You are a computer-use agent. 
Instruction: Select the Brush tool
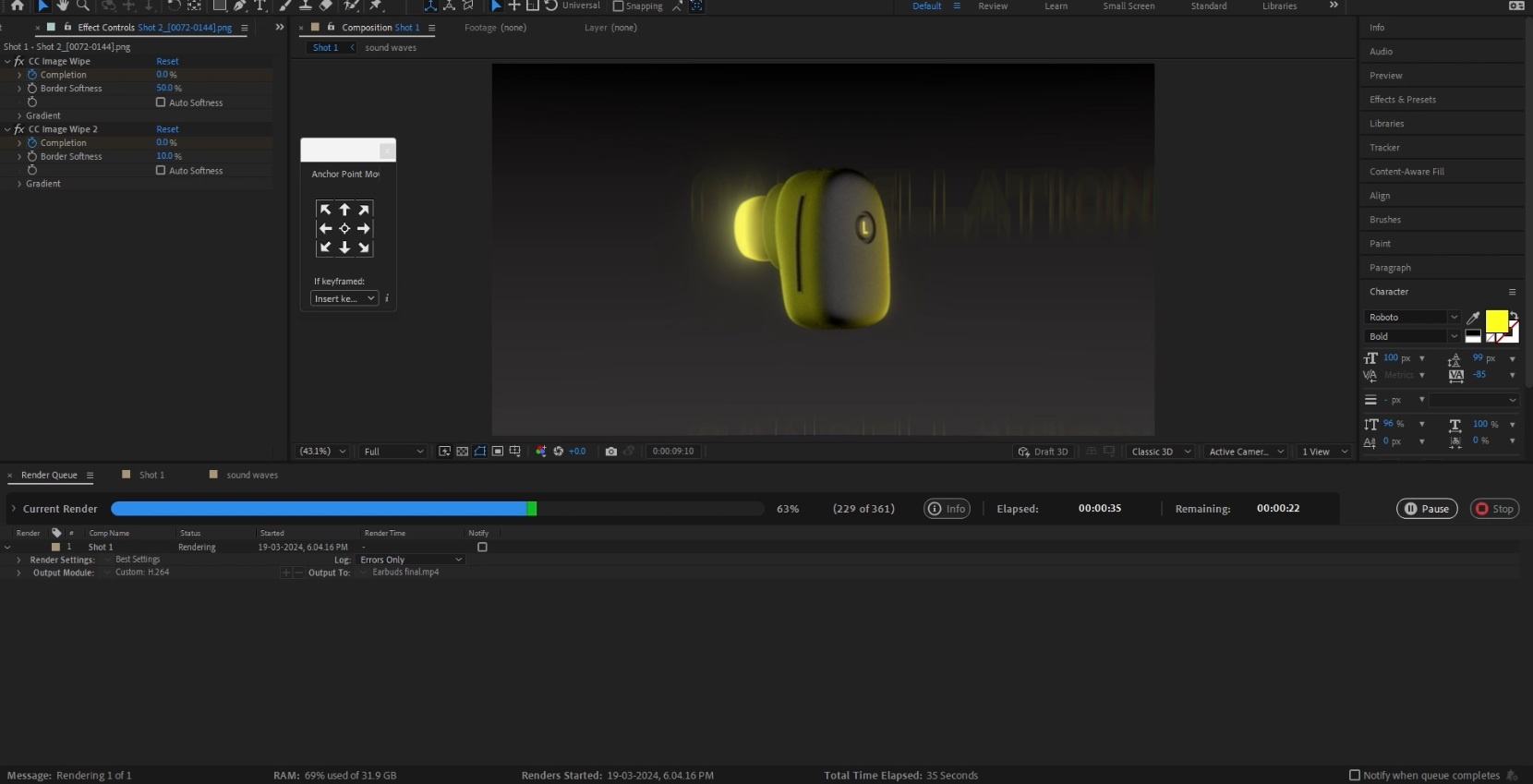tap(284, 6)
